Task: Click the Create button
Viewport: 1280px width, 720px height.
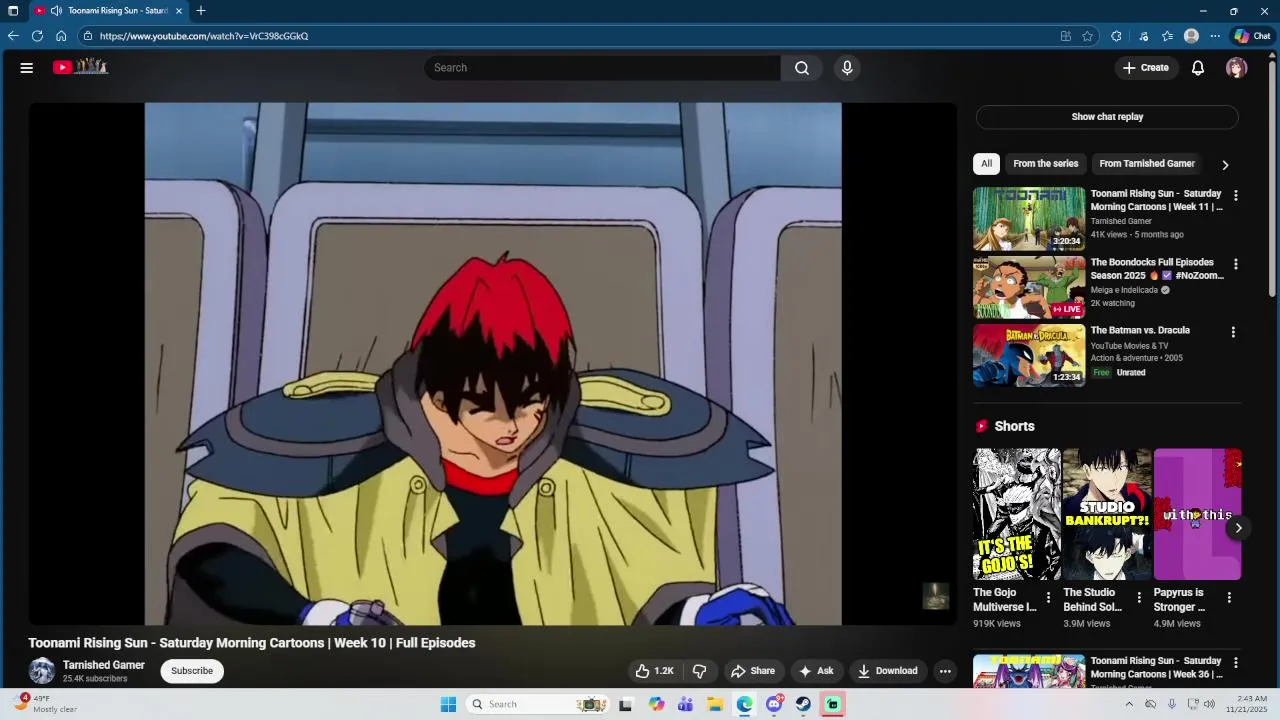Action: pos(1145,68)
